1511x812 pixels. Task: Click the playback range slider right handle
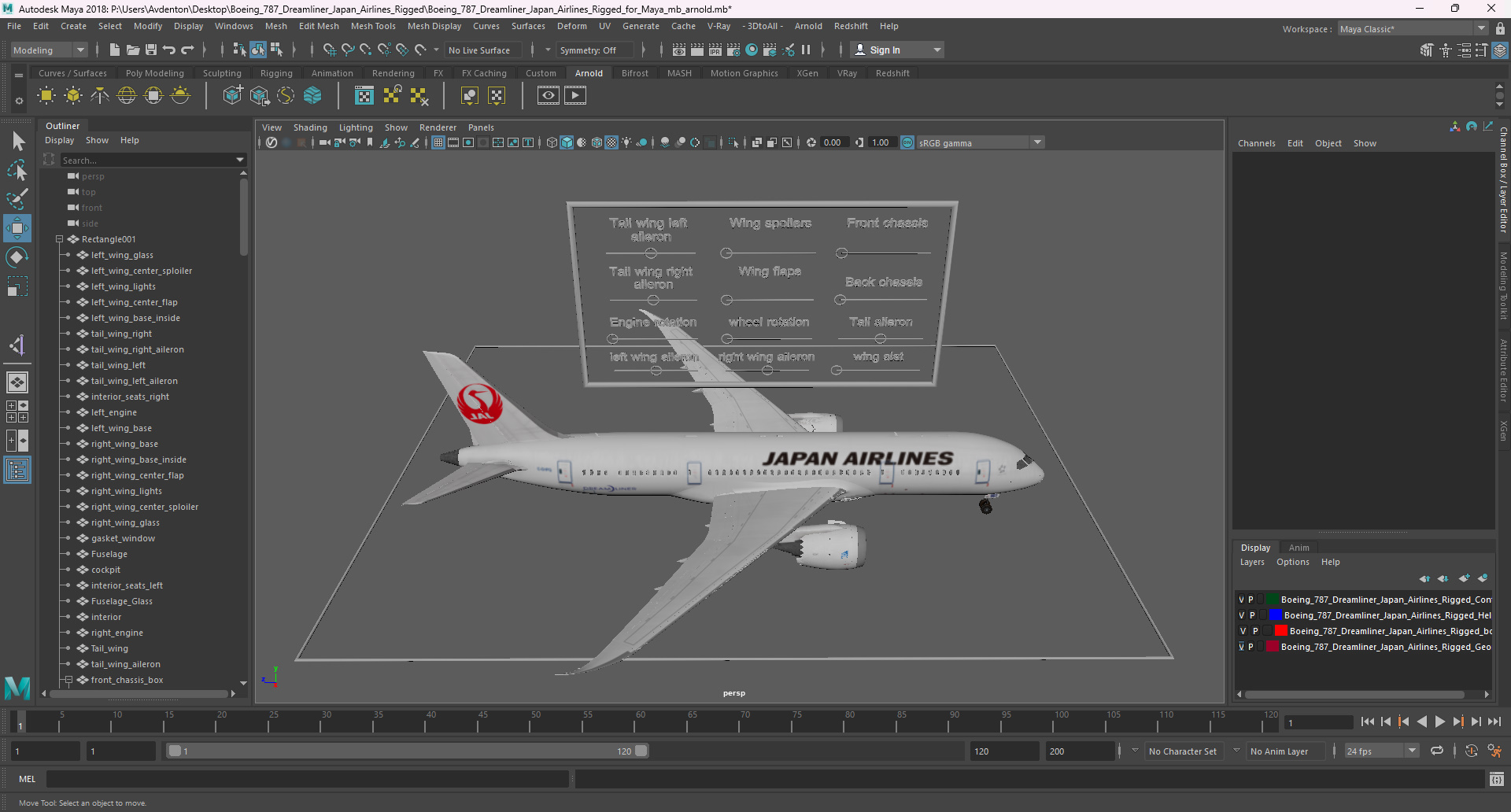point(641,751)
